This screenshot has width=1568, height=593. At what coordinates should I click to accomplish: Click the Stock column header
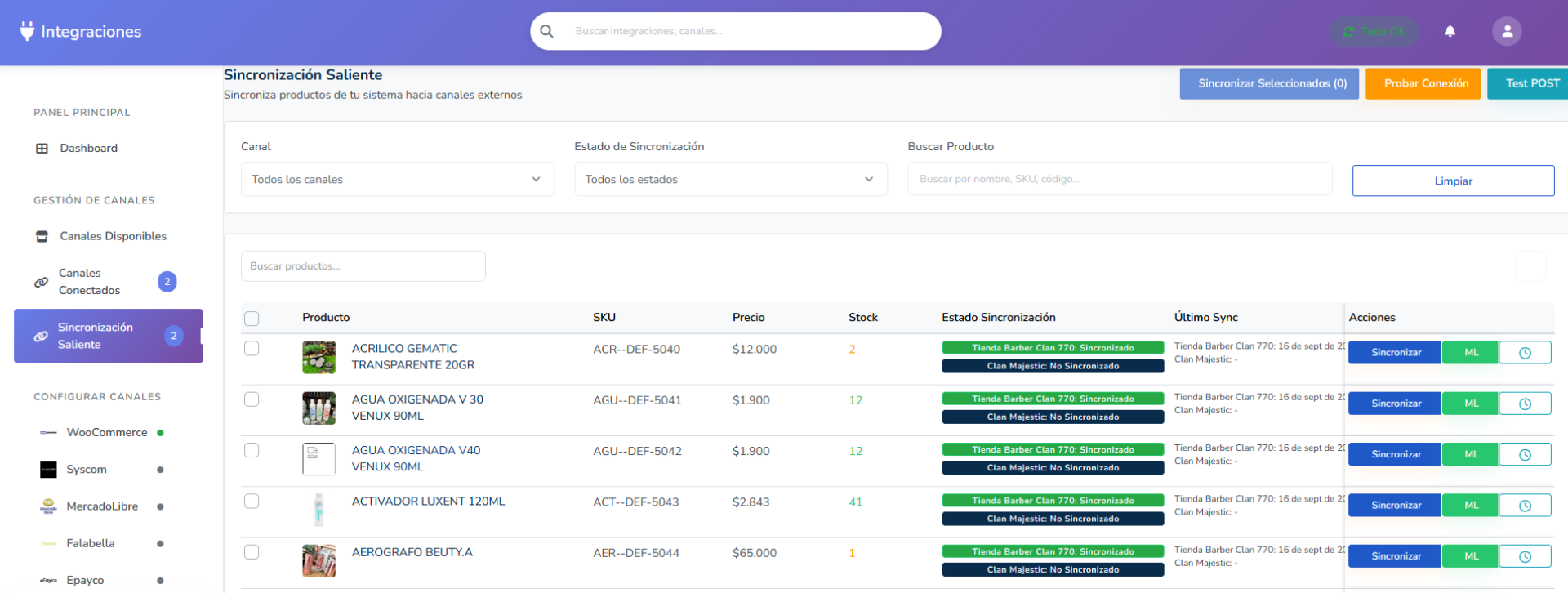[x=863, y=318]
